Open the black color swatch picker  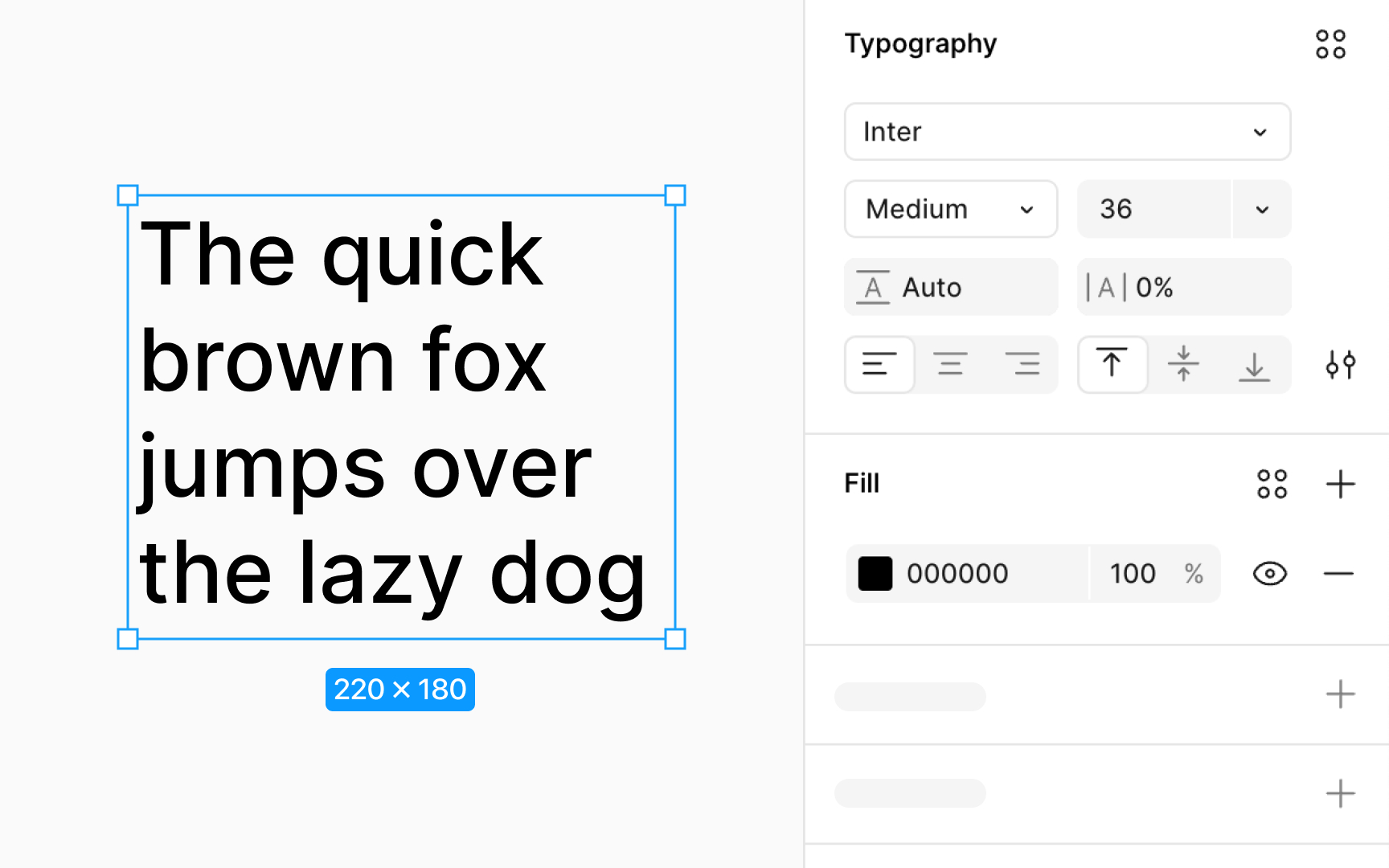tap(876, 573)
